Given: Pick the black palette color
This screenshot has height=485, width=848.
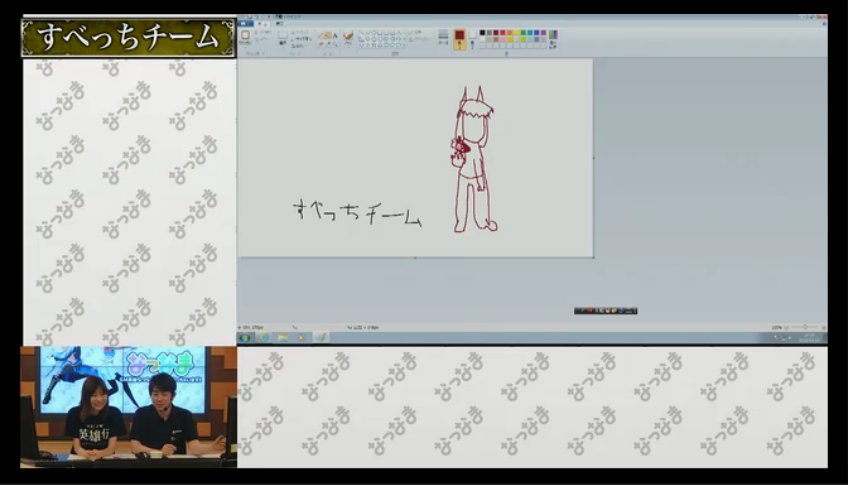Looking at the screenshot, I should tap(483, 33).
